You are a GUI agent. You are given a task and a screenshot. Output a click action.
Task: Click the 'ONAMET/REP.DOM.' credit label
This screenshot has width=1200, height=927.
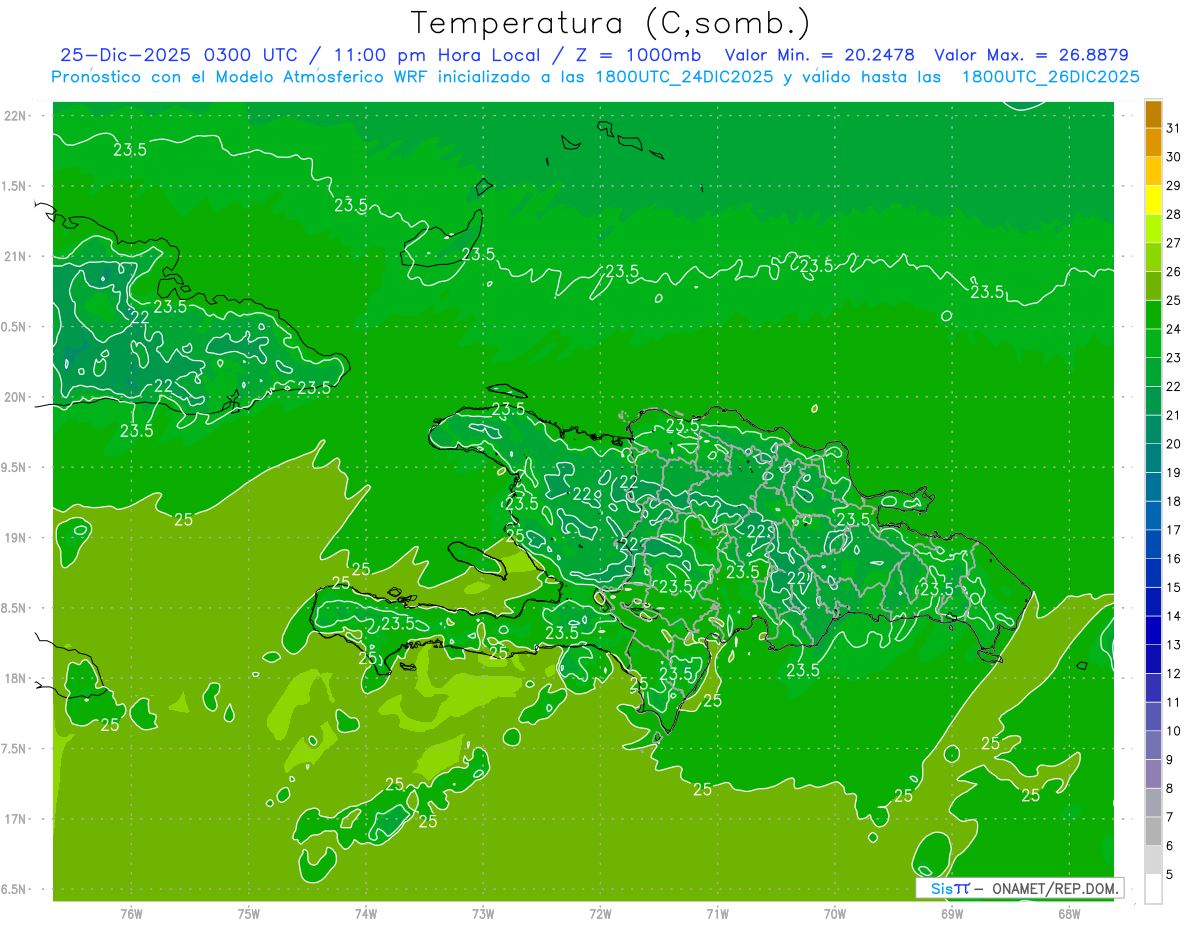[1055, 888]
